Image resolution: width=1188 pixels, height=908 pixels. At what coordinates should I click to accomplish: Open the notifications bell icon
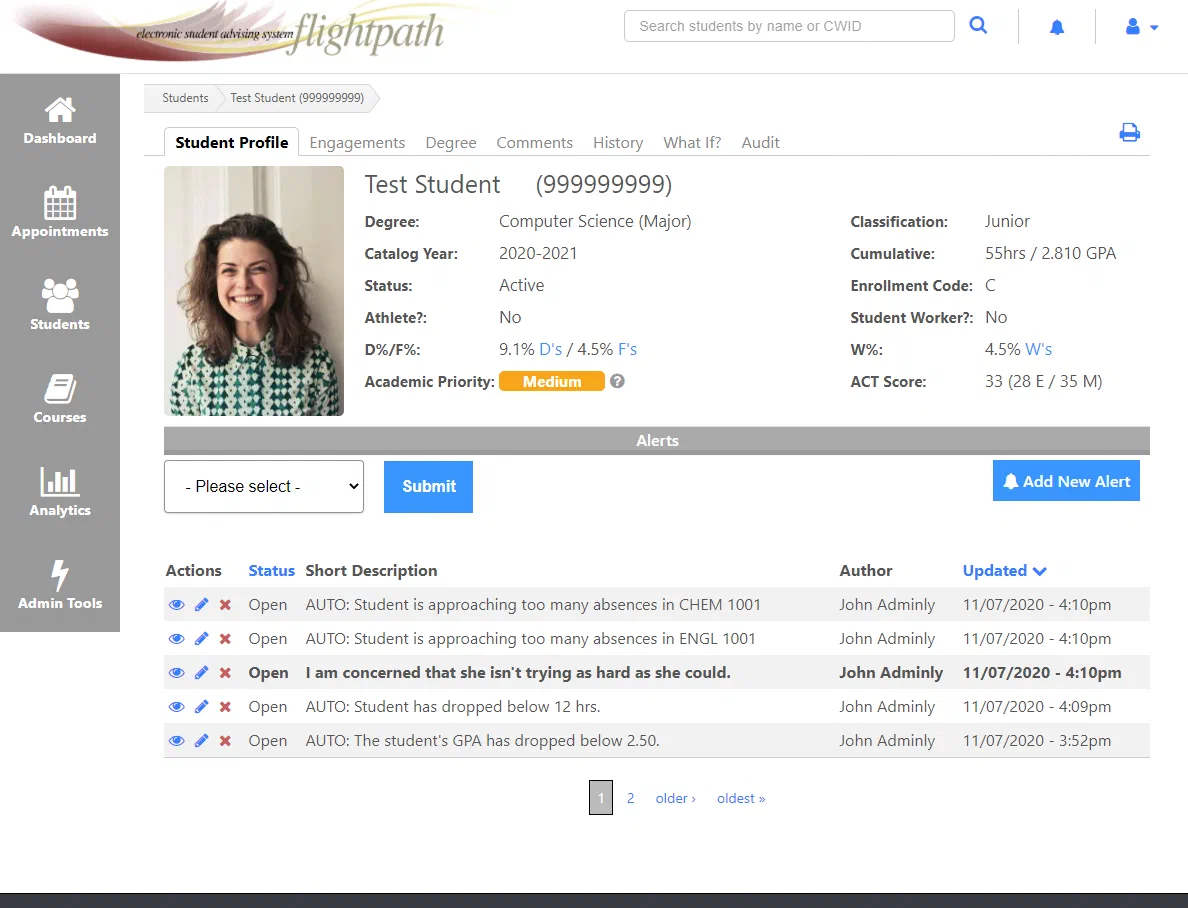coord(1057,27)
